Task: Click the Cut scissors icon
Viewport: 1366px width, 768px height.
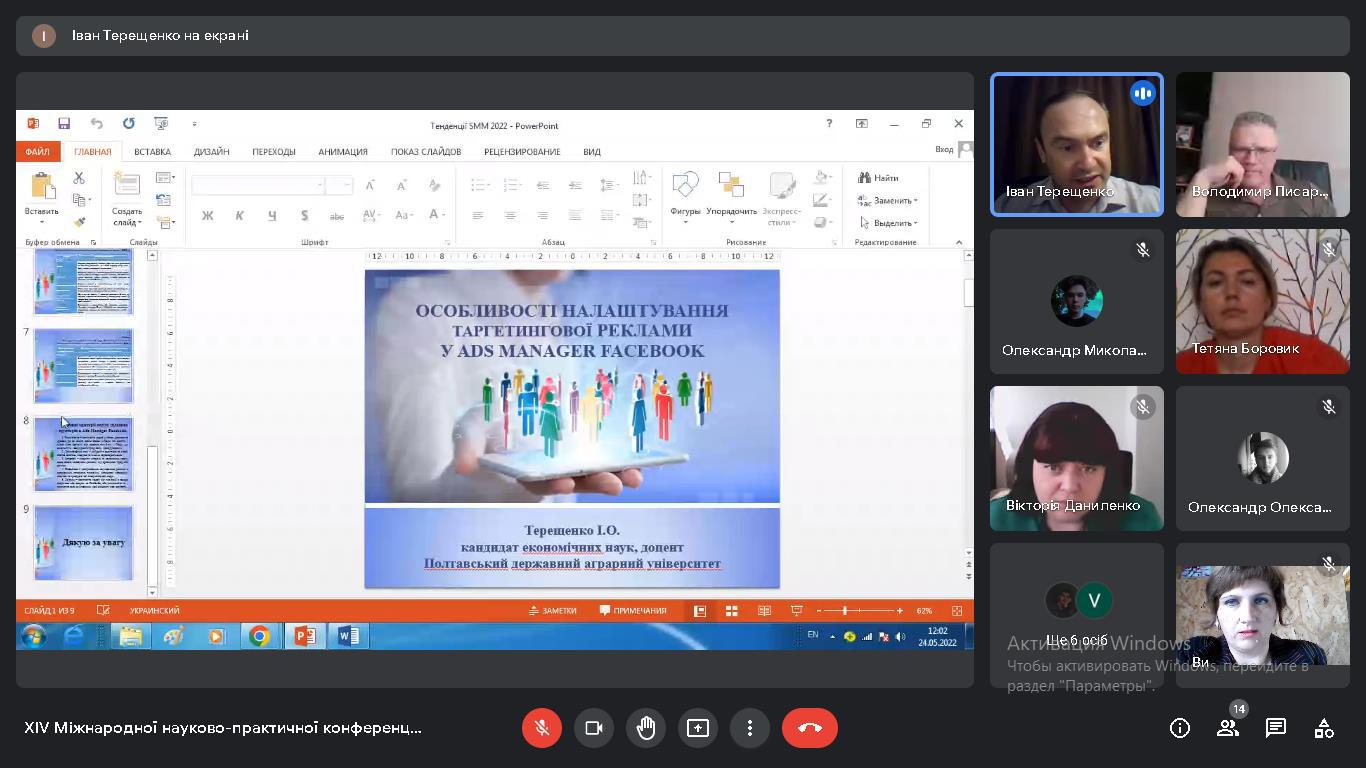Action: coord(79,178)
